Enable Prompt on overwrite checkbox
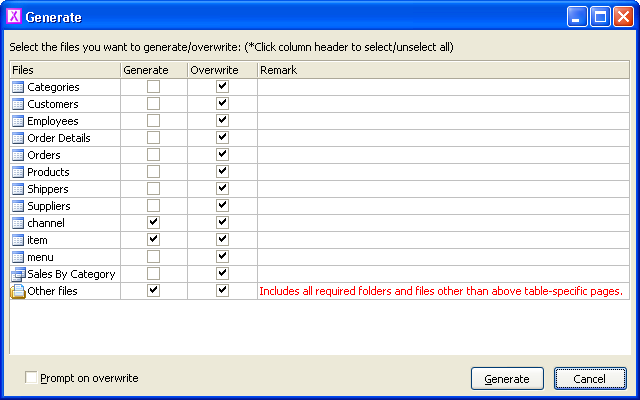Viewport: 640px width, 400px height. pos(31,378)
